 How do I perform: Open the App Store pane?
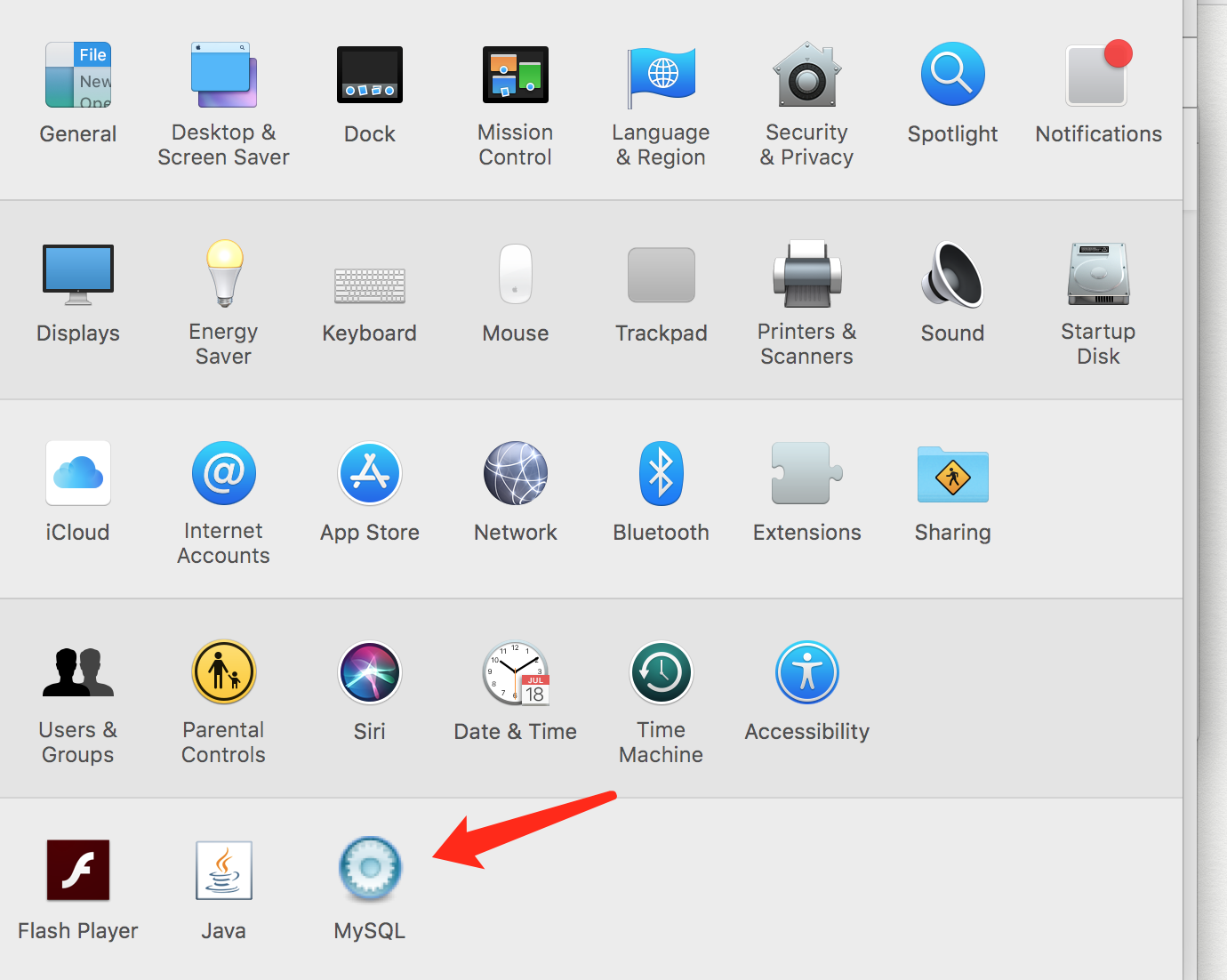pyautogui.click(x=370, y=473)
